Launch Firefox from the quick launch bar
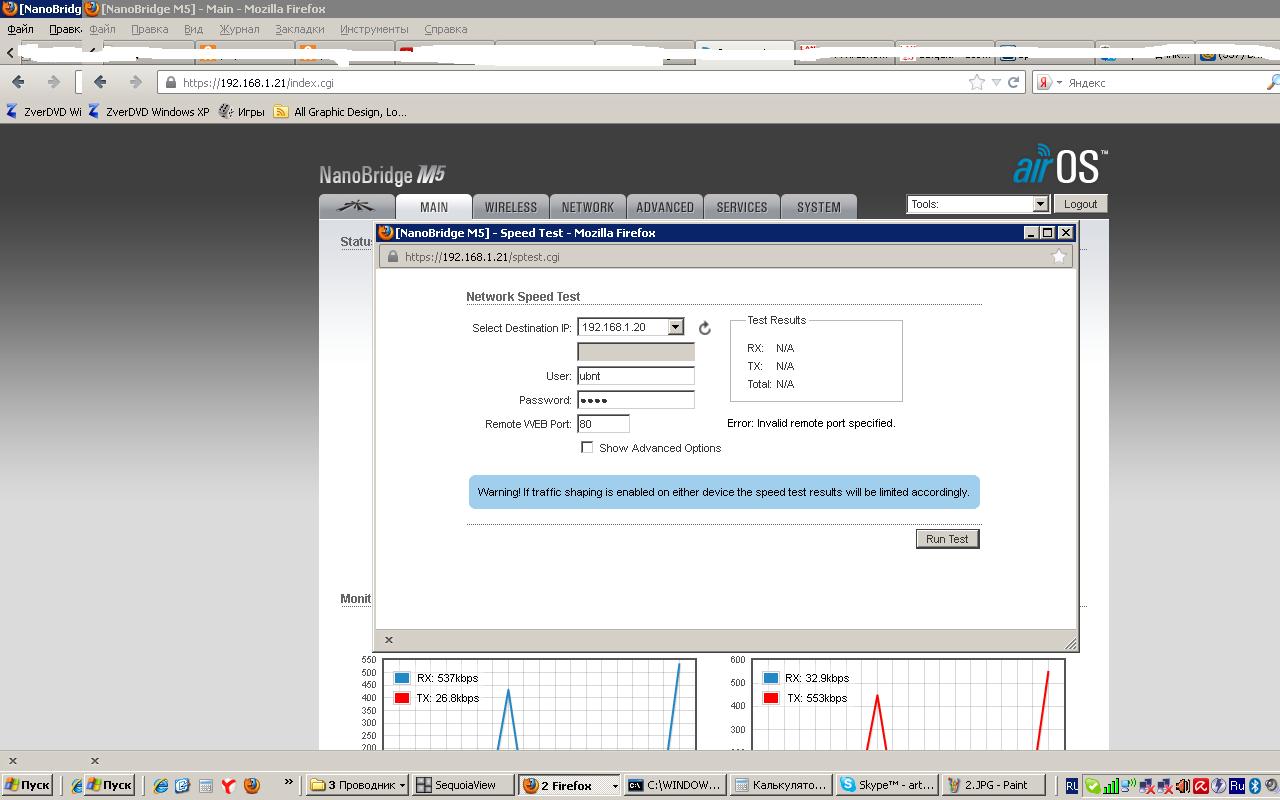The image size is (1280, 800). (x=252, y=786)
